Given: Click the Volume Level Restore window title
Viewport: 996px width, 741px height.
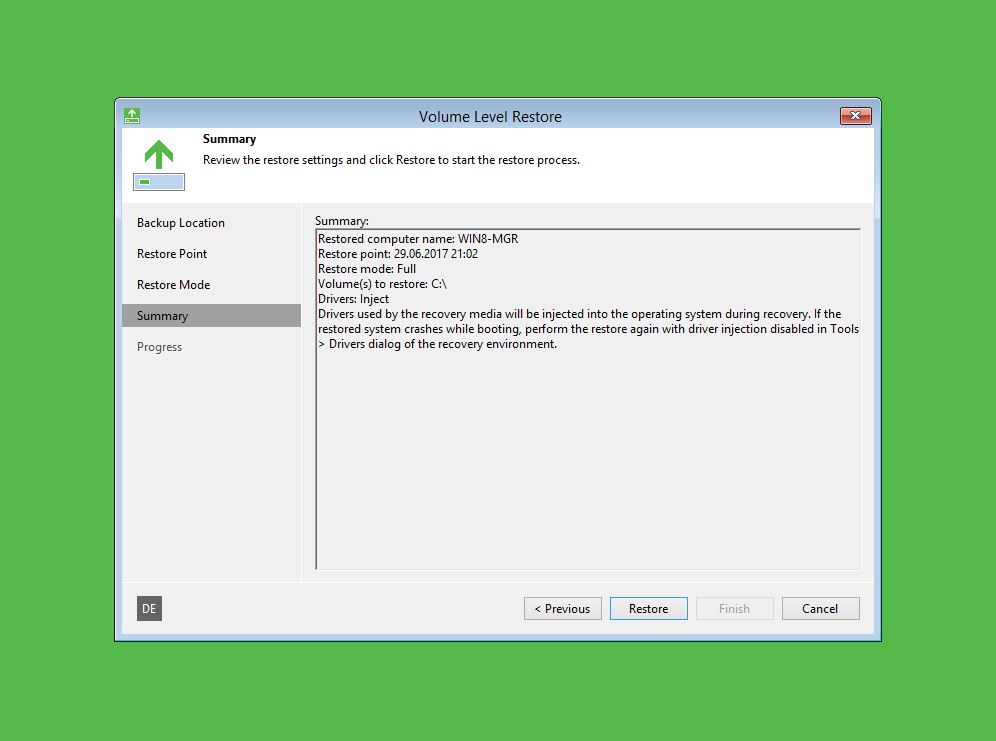Looking at the screenshot, I should pyautogui.click(x=490, y=117).
